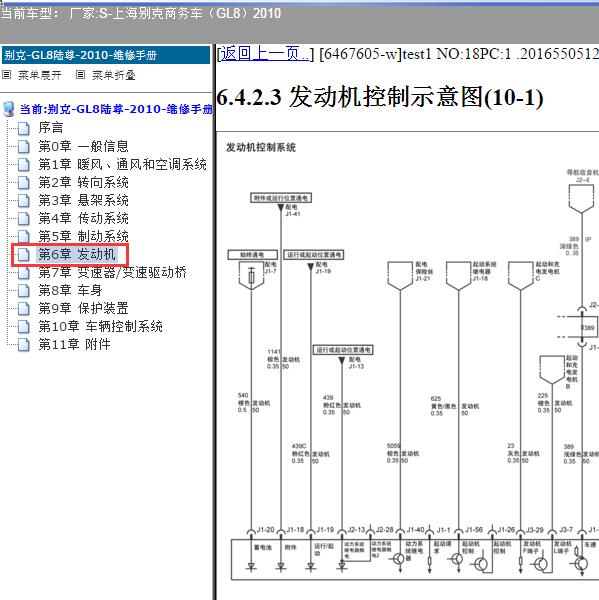Select 第3章 悬架系统
This screenshot has height=600, width=599.
pyautogui.click(x=83, y=201)
